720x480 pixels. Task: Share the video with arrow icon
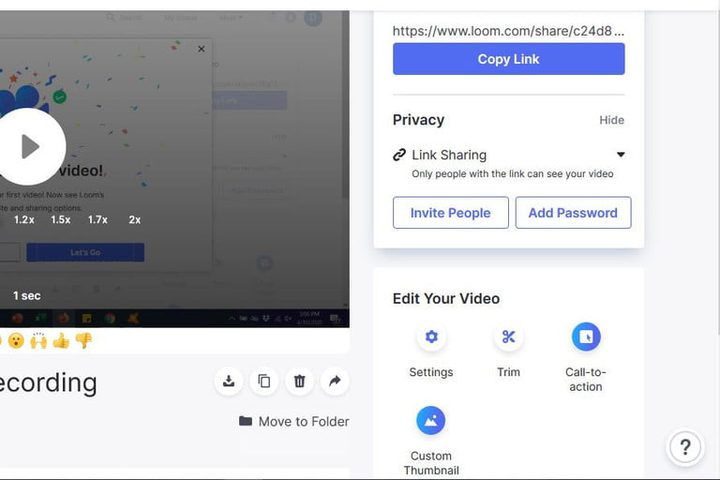[335, 381]
